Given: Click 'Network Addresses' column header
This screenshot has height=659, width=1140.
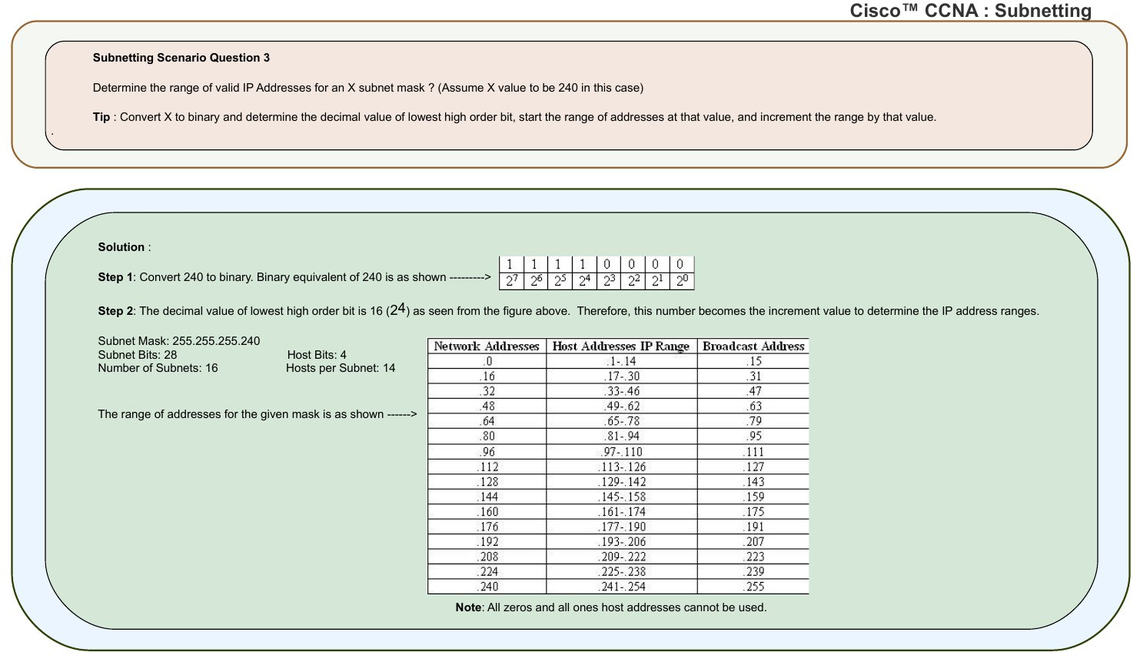Looking at the screenshot, I should click(x=487, y=346).
